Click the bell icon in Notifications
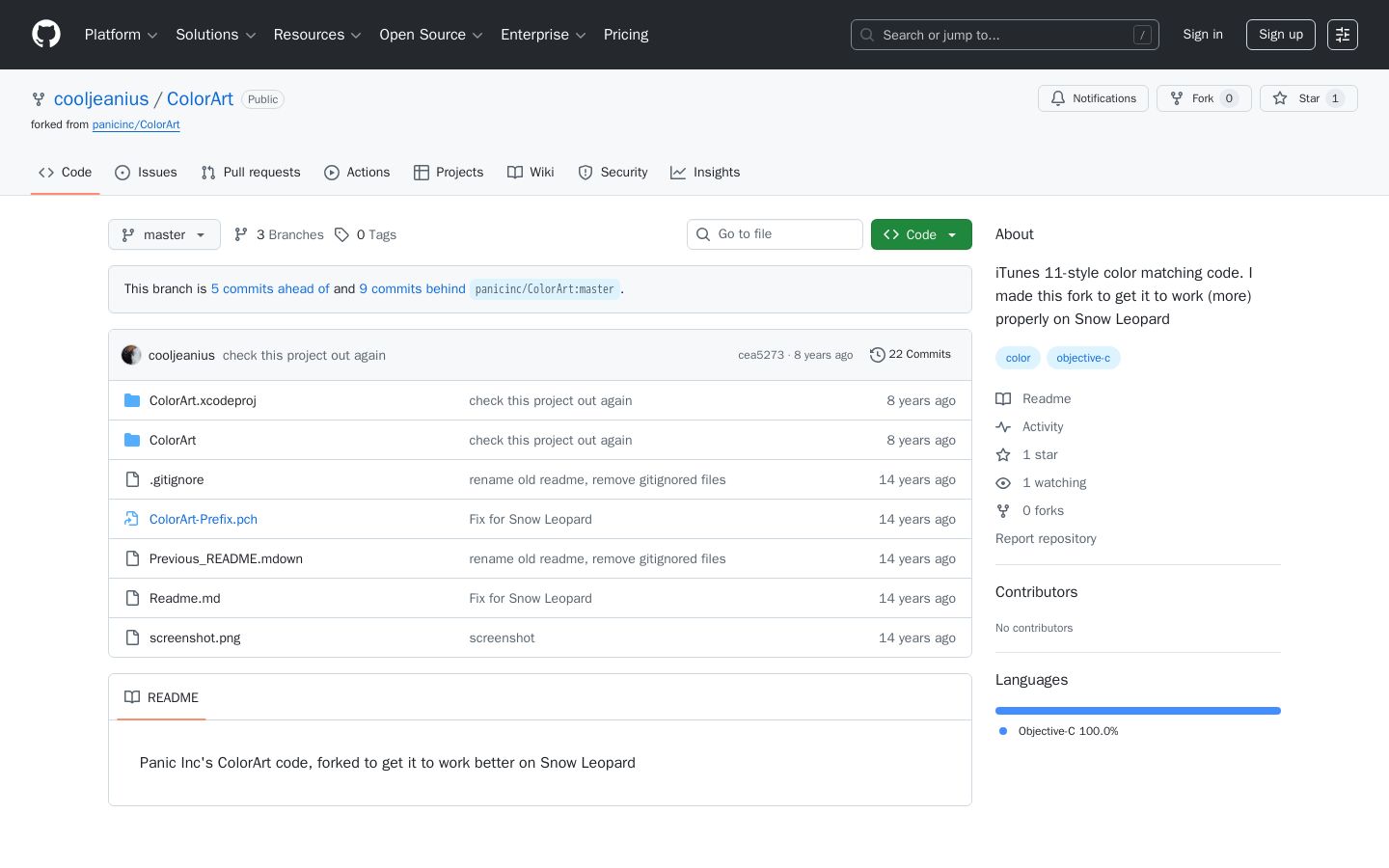This screenshot has width=1389, height=868. [x=1058, y=98]
